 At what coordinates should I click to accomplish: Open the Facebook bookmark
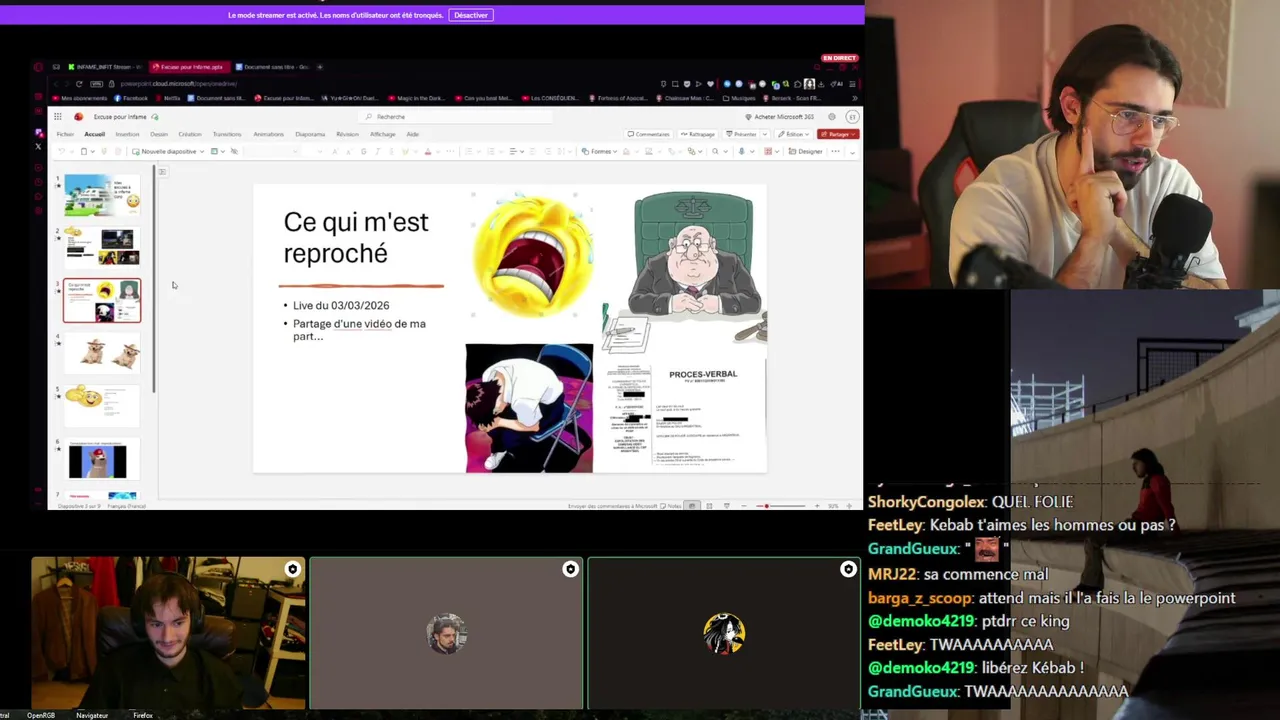click(x=131, y=98)
